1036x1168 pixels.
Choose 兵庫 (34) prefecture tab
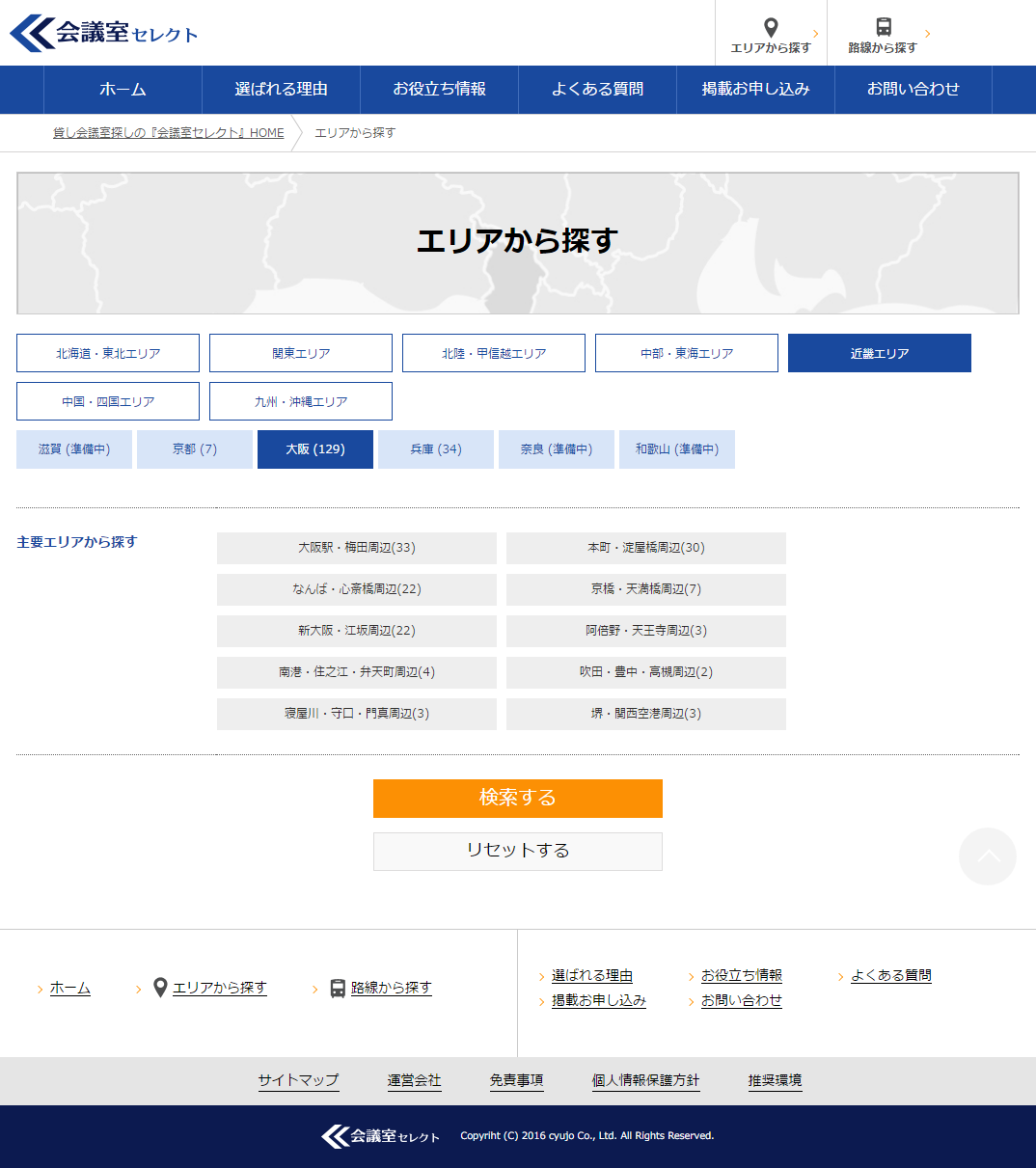pyautogui.click(x=436, y=449)
